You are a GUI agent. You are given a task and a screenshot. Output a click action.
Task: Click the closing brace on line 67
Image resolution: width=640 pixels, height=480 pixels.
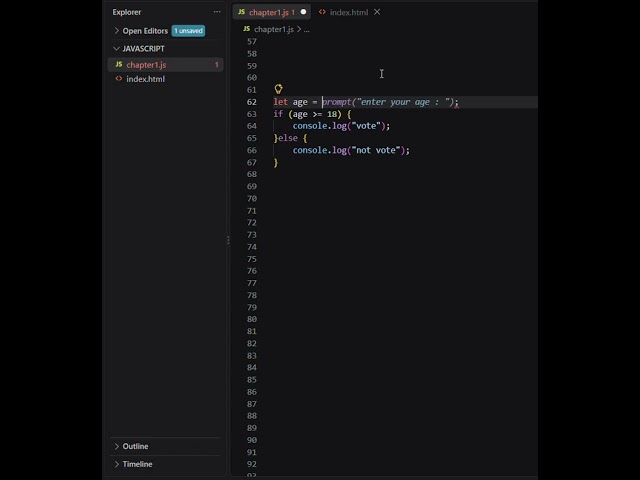coord(276,162)
